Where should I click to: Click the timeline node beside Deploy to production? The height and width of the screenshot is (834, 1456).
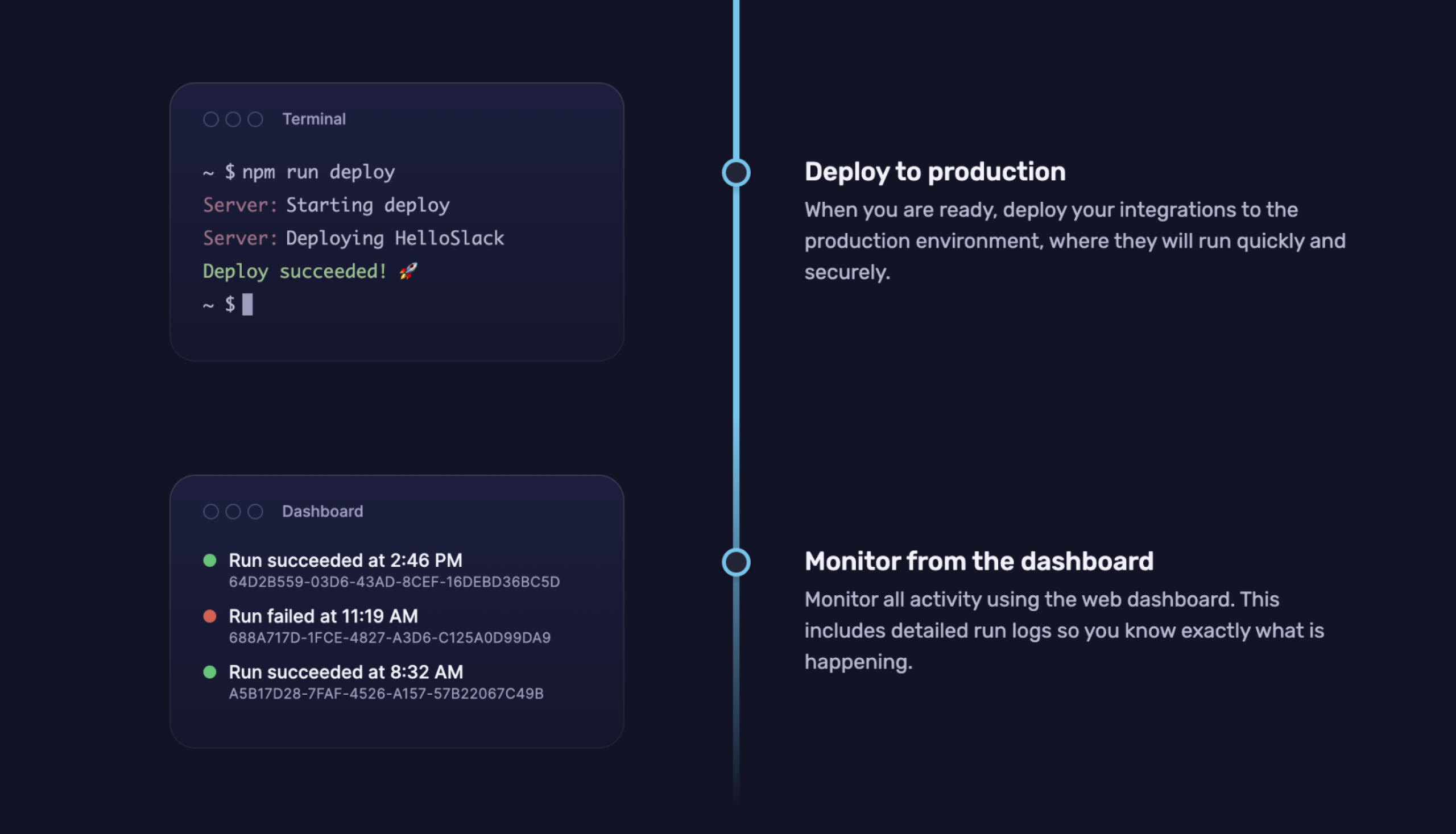point(736,172)
